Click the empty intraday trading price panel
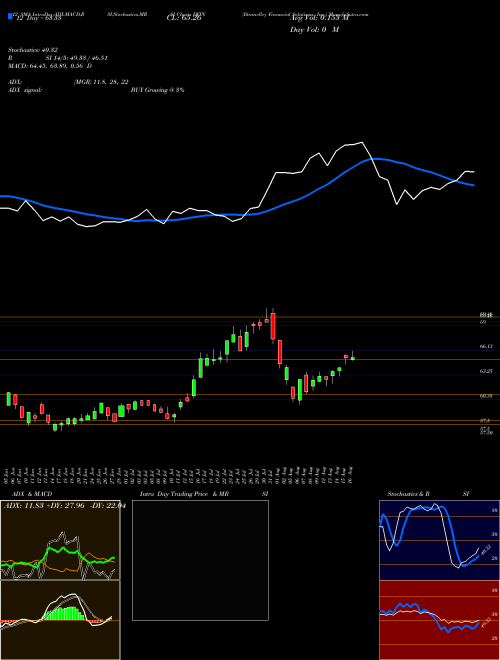Screen dimensions: 500x660 [x=200, y=560]
